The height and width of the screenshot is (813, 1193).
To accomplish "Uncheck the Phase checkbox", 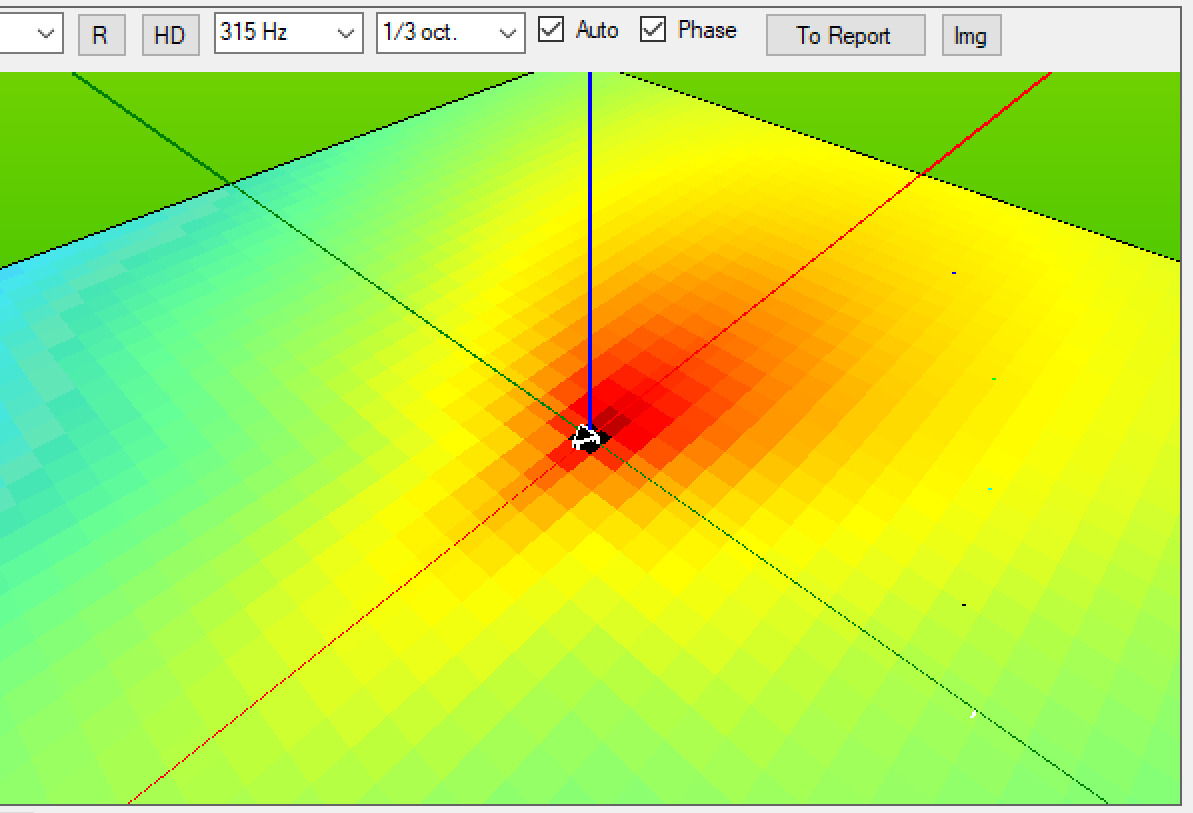I will [655, 30].
